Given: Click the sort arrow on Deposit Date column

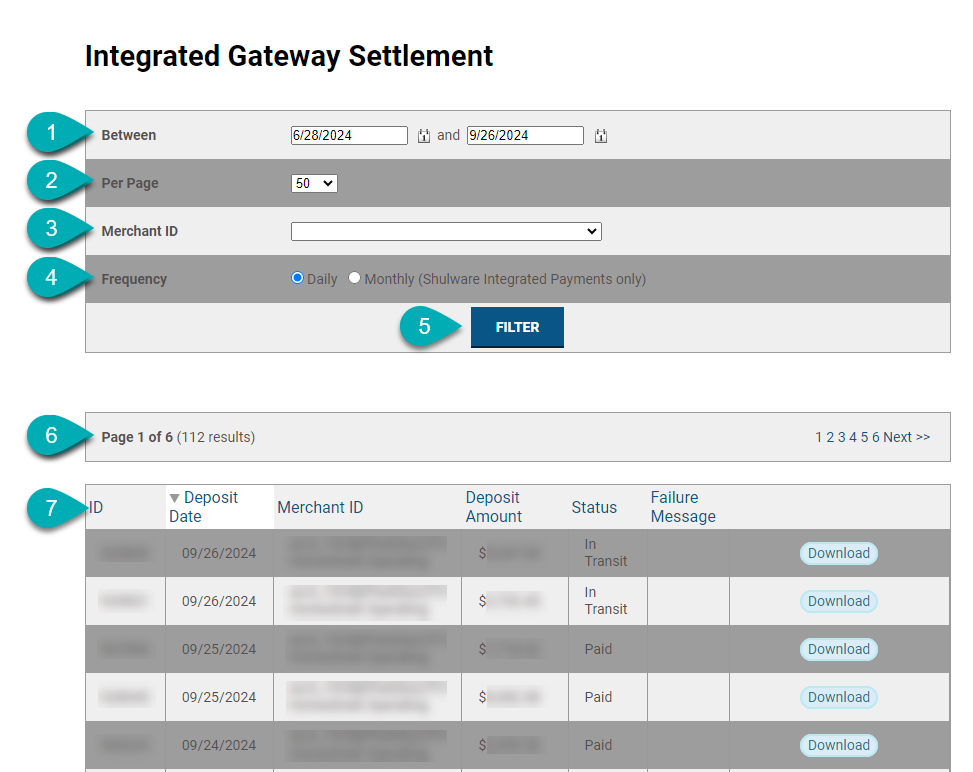Looking at the screenshot, I should [x=175, y=497].
